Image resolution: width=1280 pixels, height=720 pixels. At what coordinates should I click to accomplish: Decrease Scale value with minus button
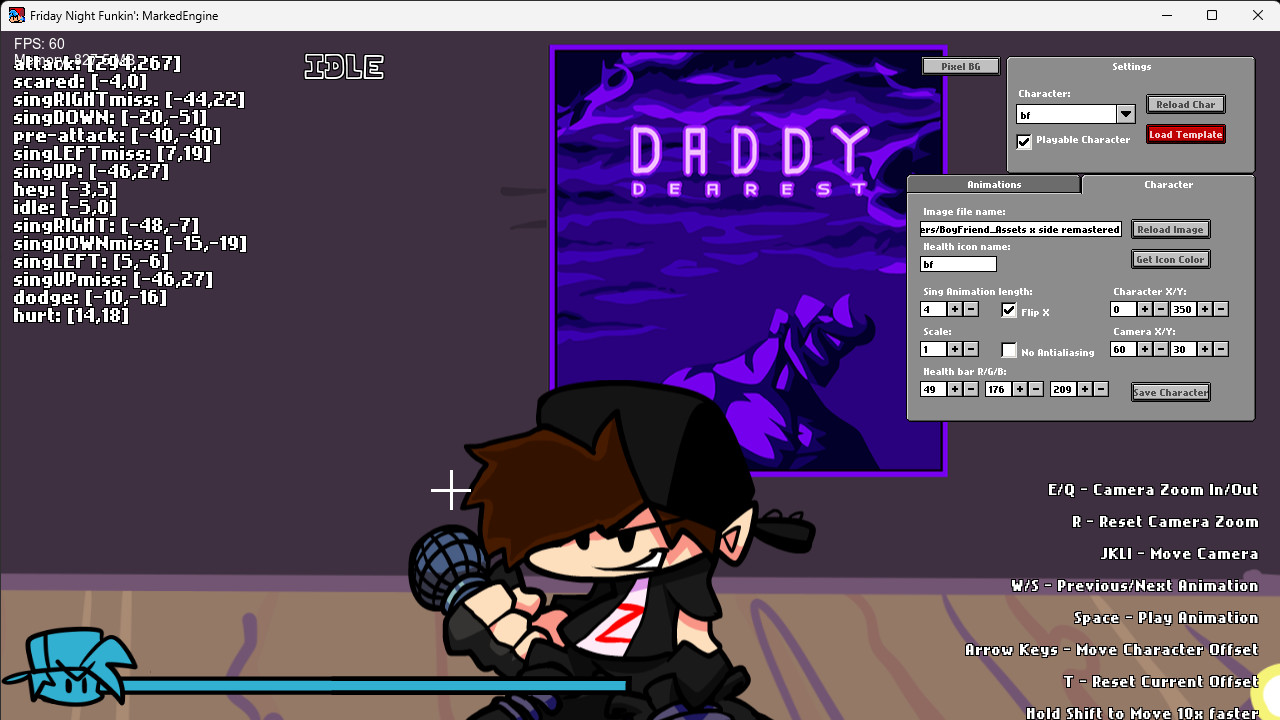point(971,350)
